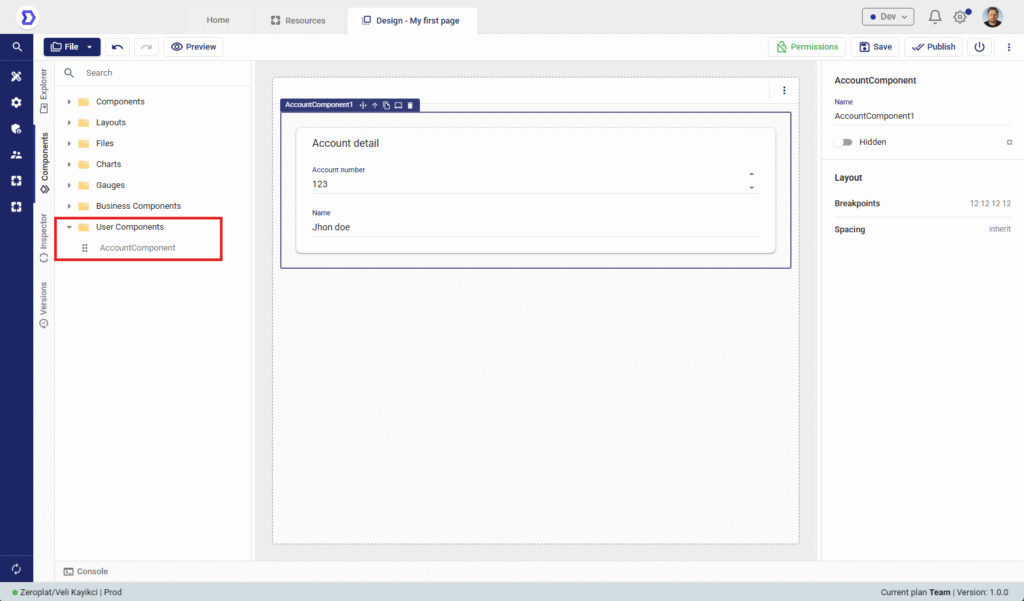
Task: Duplicate AccountComponent1 with the copy icon
Action: 386,105
